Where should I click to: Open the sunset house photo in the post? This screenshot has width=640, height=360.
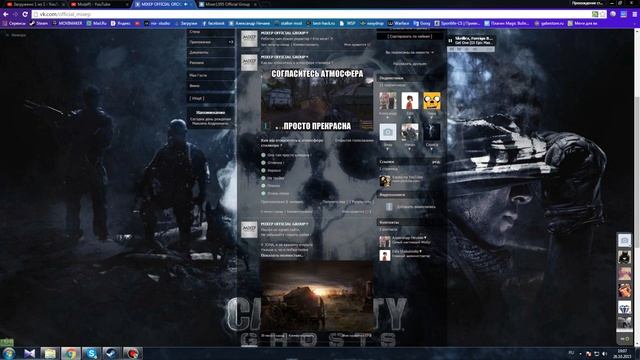coord(317,296)
